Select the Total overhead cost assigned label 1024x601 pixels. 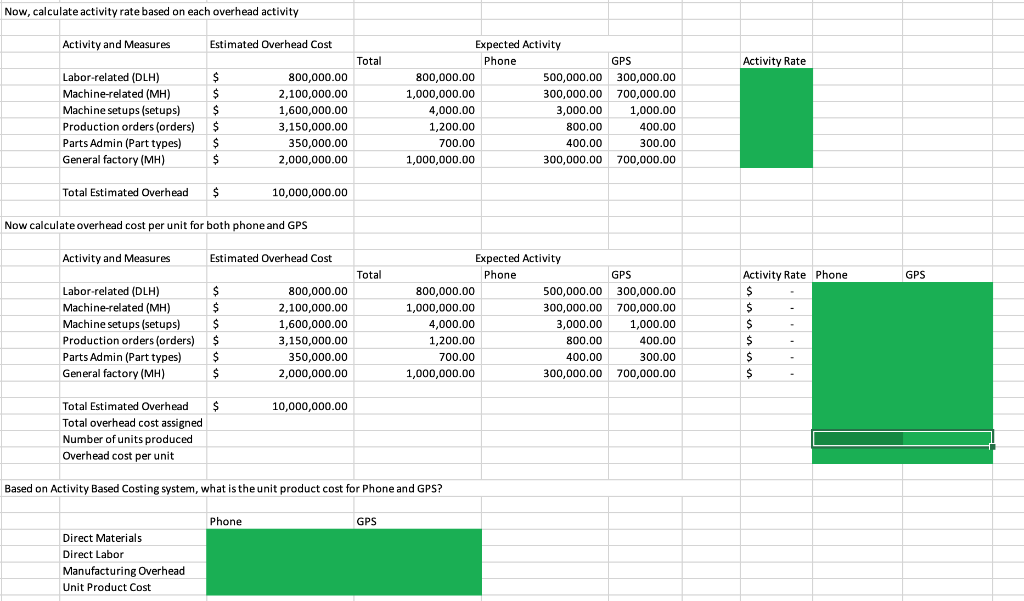[131, 422]
